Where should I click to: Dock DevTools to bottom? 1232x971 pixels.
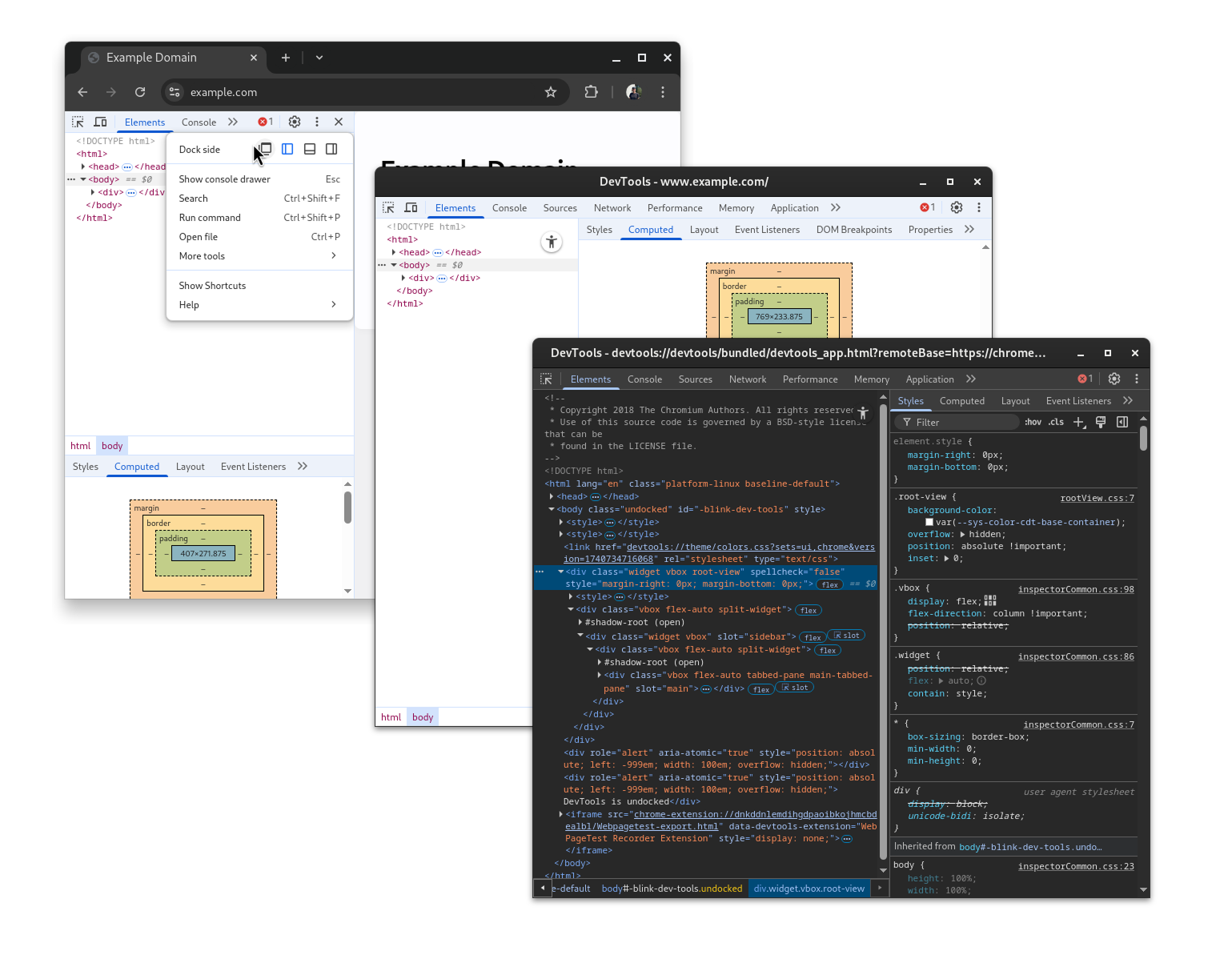[310, 149]
